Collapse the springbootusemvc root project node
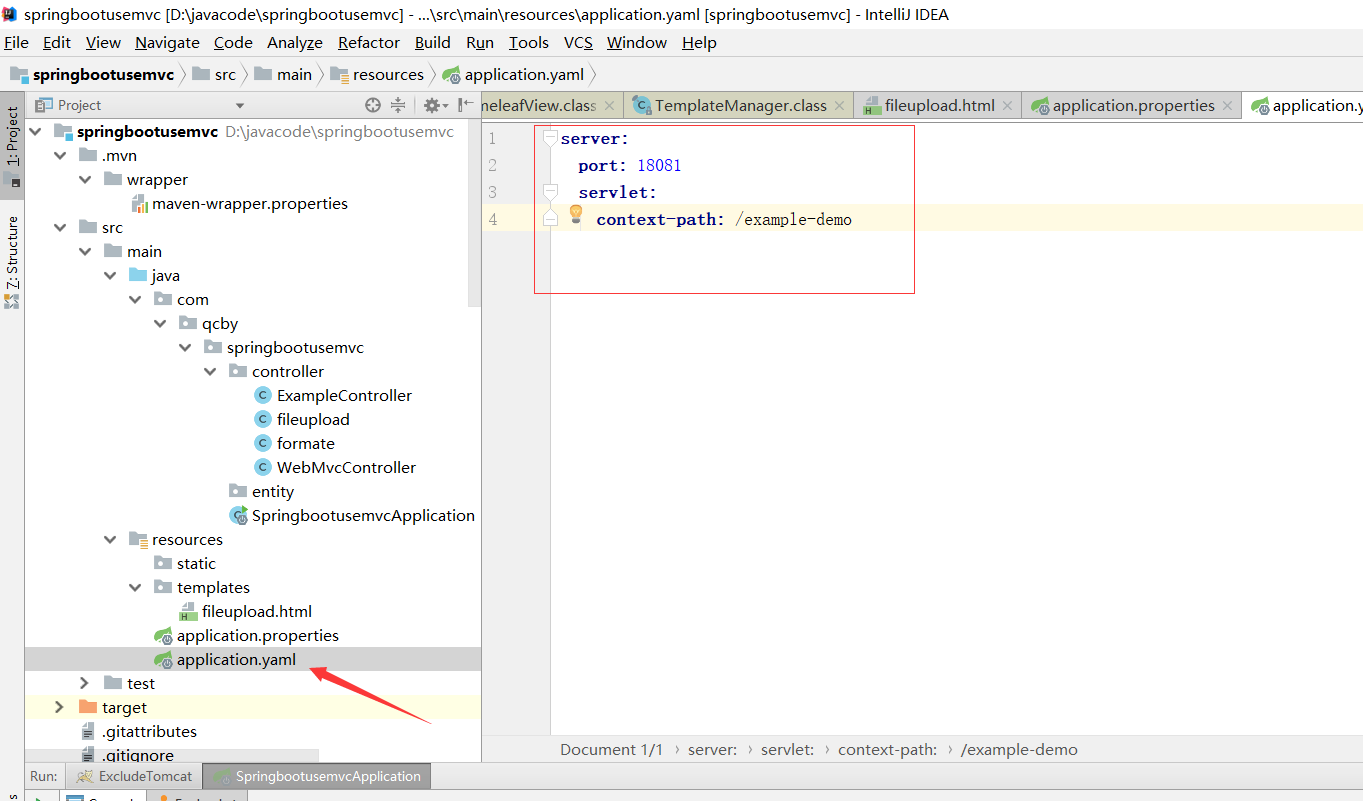Screen dimensions: 1363x801 [35, 131]
